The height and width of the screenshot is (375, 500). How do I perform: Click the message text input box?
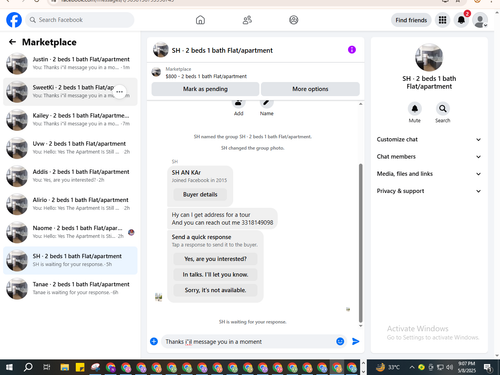pyautogui.click(x=248, y=342)
